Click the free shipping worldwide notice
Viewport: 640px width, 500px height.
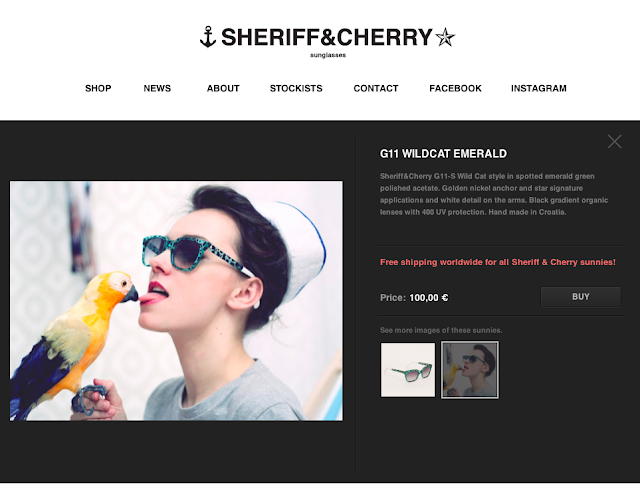tap(498, 262)
